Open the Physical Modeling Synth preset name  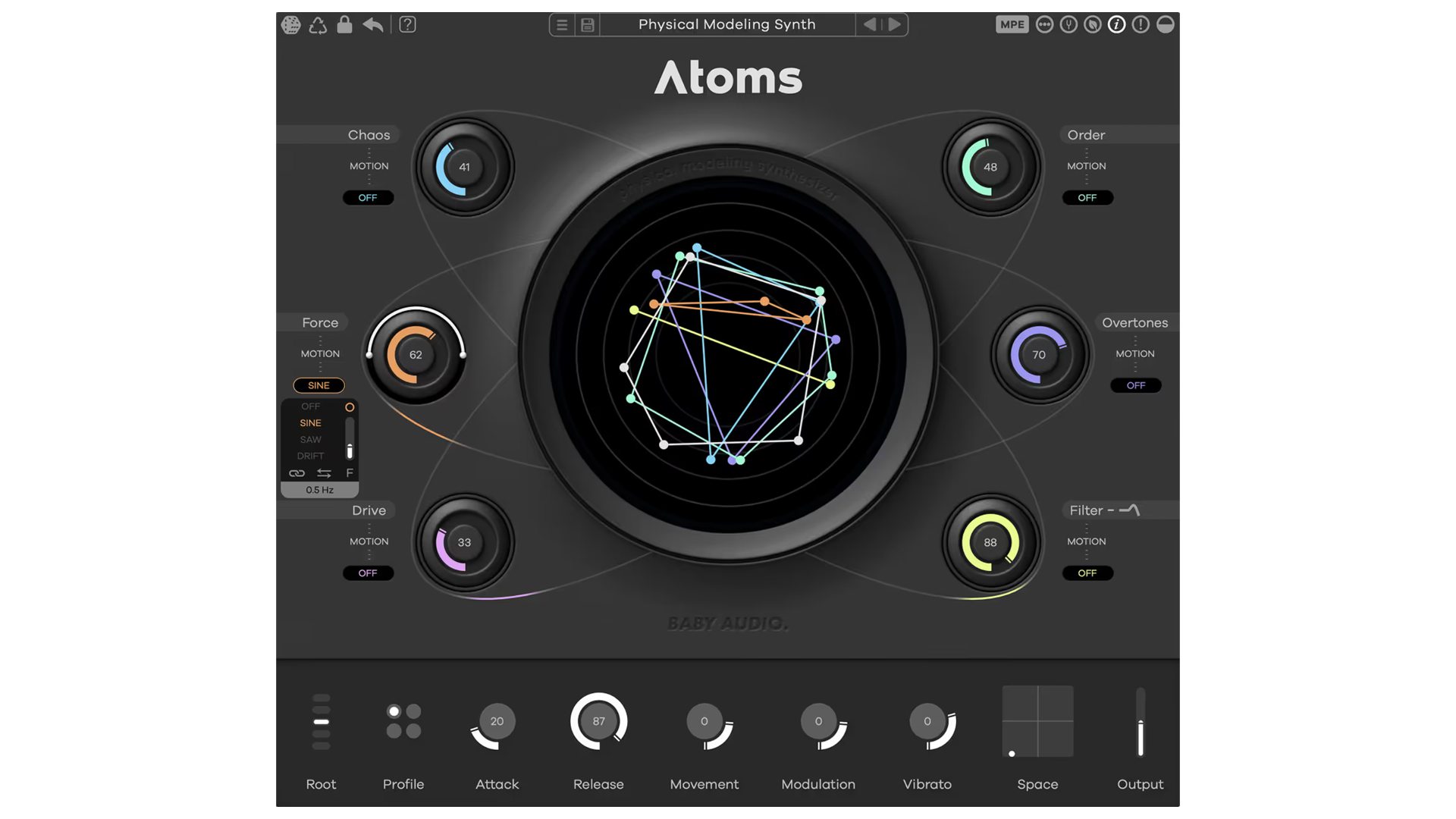[726, 24]
